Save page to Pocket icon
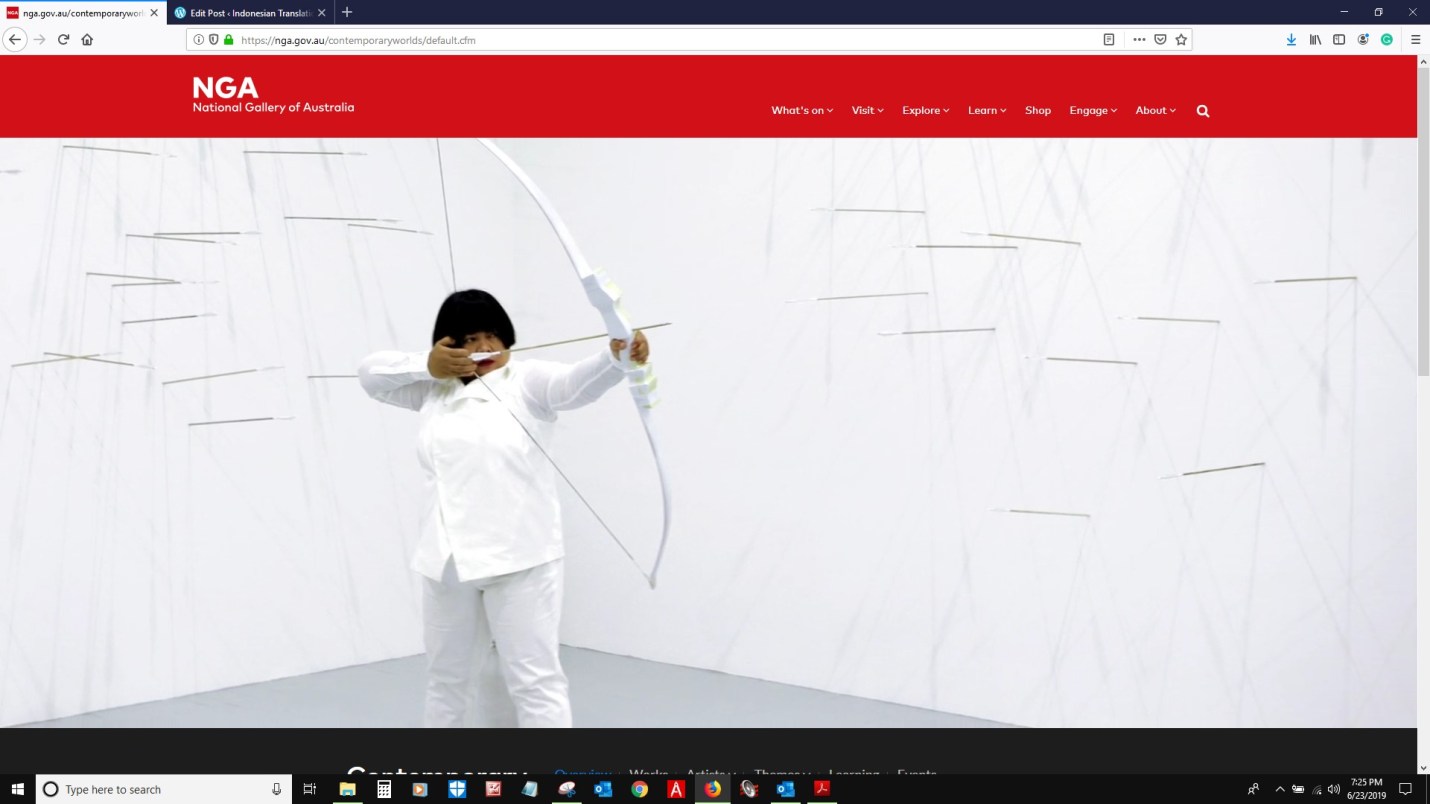The height and width of the screenshot is (804, 1430). click(1160, 40)
